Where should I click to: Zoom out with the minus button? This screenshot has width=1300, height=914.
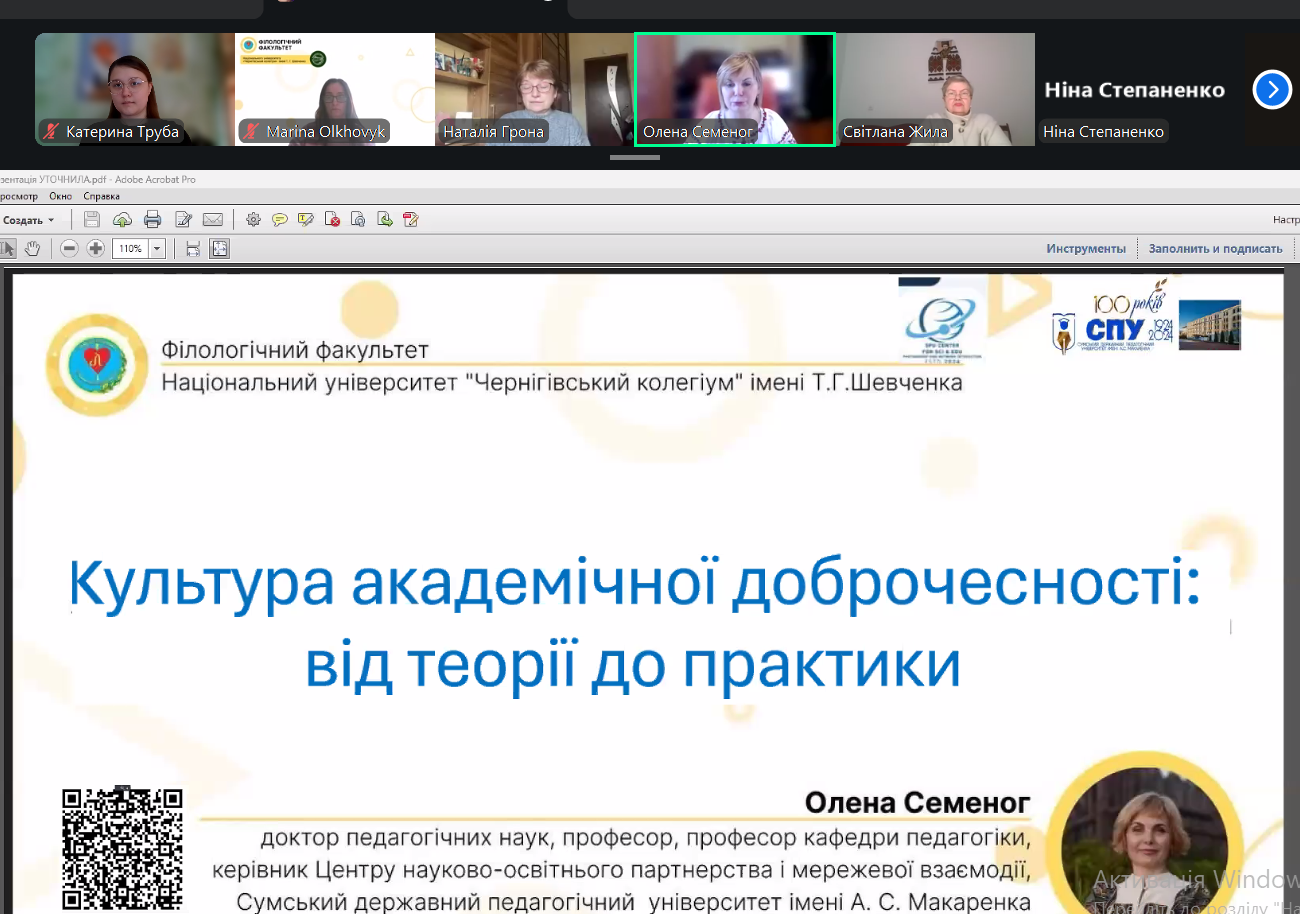[69, 249]
